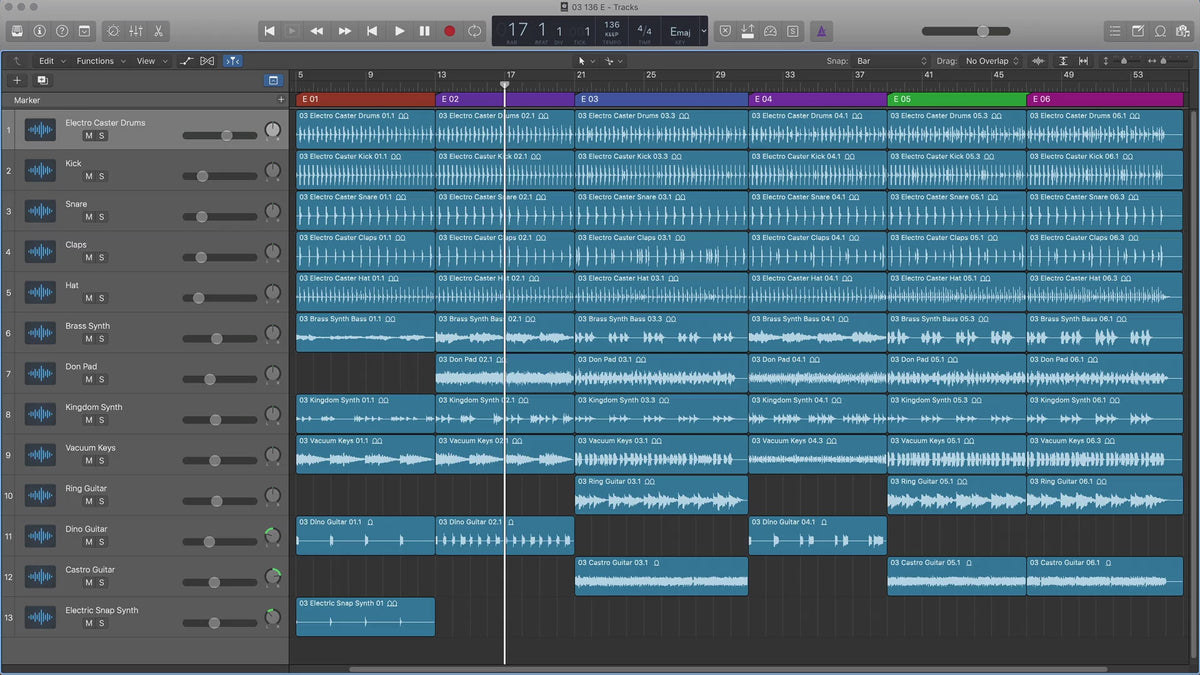Expand the LCD display mode chevron
This screenshot has height=675, width=1200.
coord(703,31)
